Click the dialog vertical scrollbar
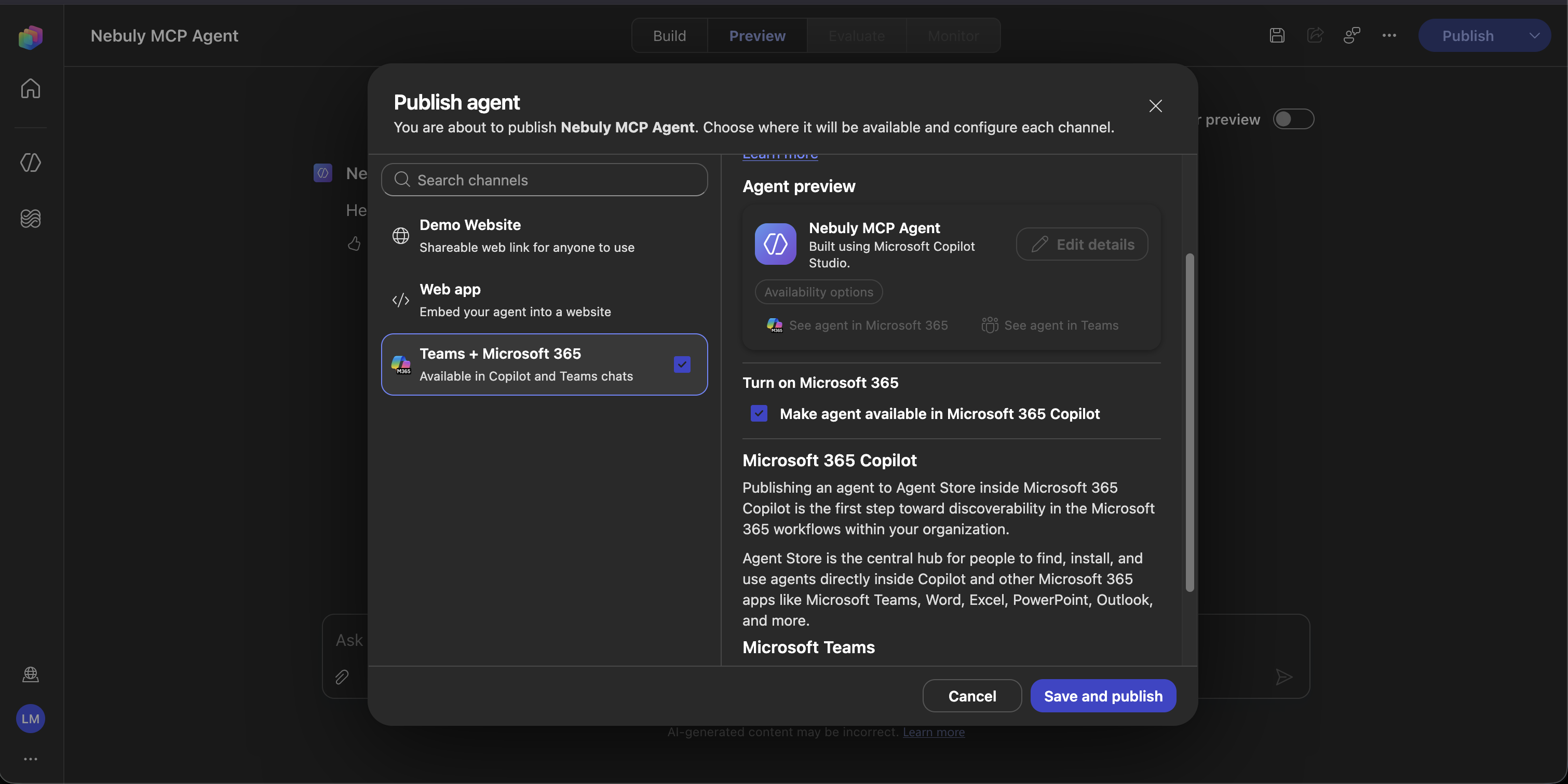Screen dimensions: 1568x784 click(x=1190, y=422)
